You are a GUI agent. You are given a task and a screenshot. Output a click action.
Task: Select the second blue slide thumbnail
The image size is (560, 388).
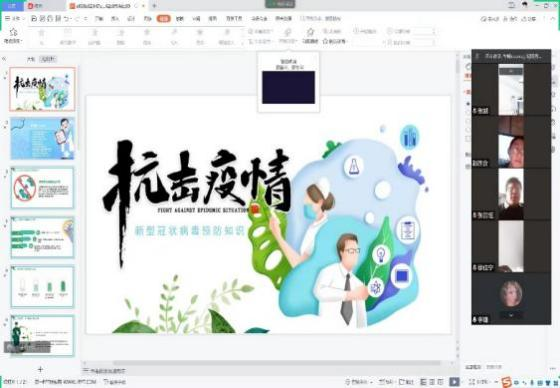(x=42, y=138)
